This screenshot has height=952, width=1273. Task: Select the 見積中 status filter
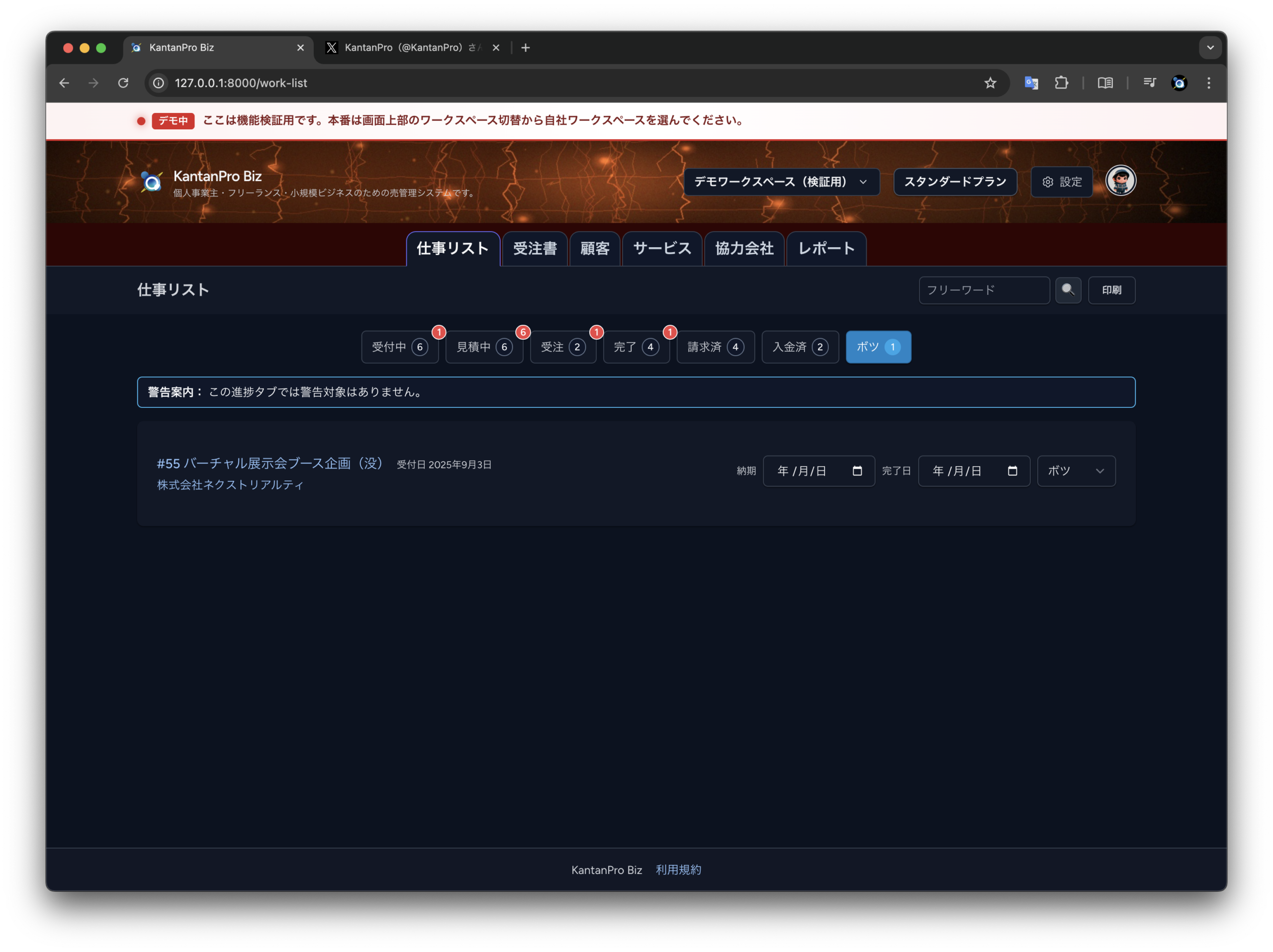pos(483,347)
